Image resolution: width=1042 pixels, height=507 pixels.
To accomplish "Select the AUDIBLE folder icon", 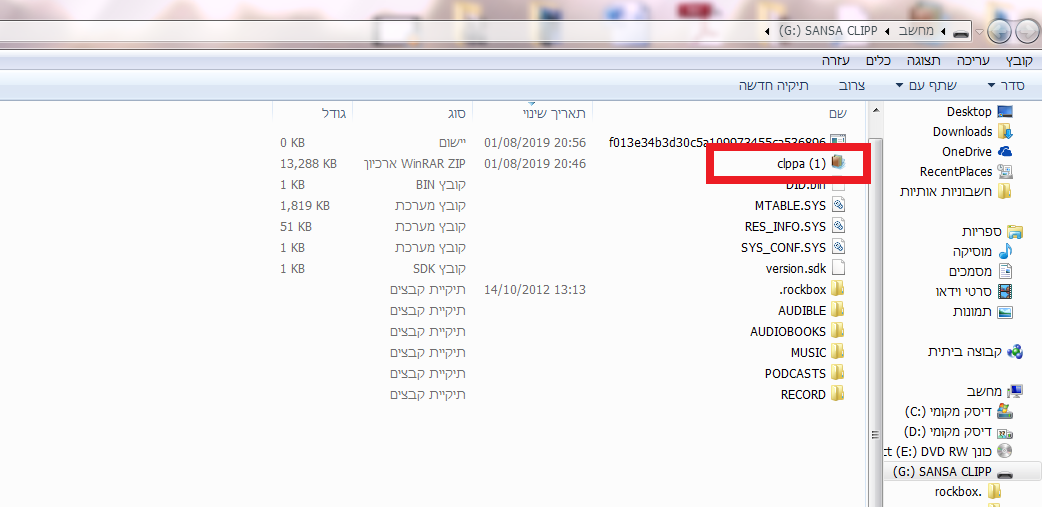I will click(x=837, y=310).
